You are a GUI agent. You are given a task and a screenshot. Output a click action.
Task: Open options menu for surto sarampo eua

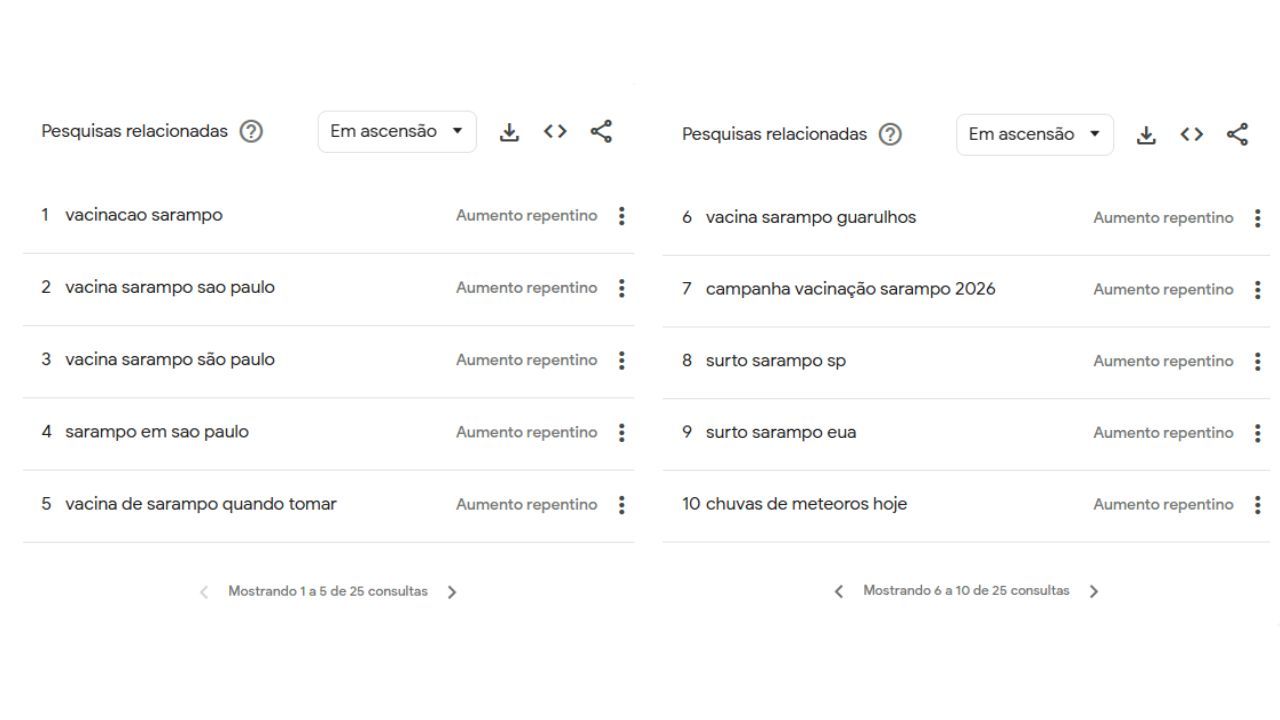point(1257,433)
